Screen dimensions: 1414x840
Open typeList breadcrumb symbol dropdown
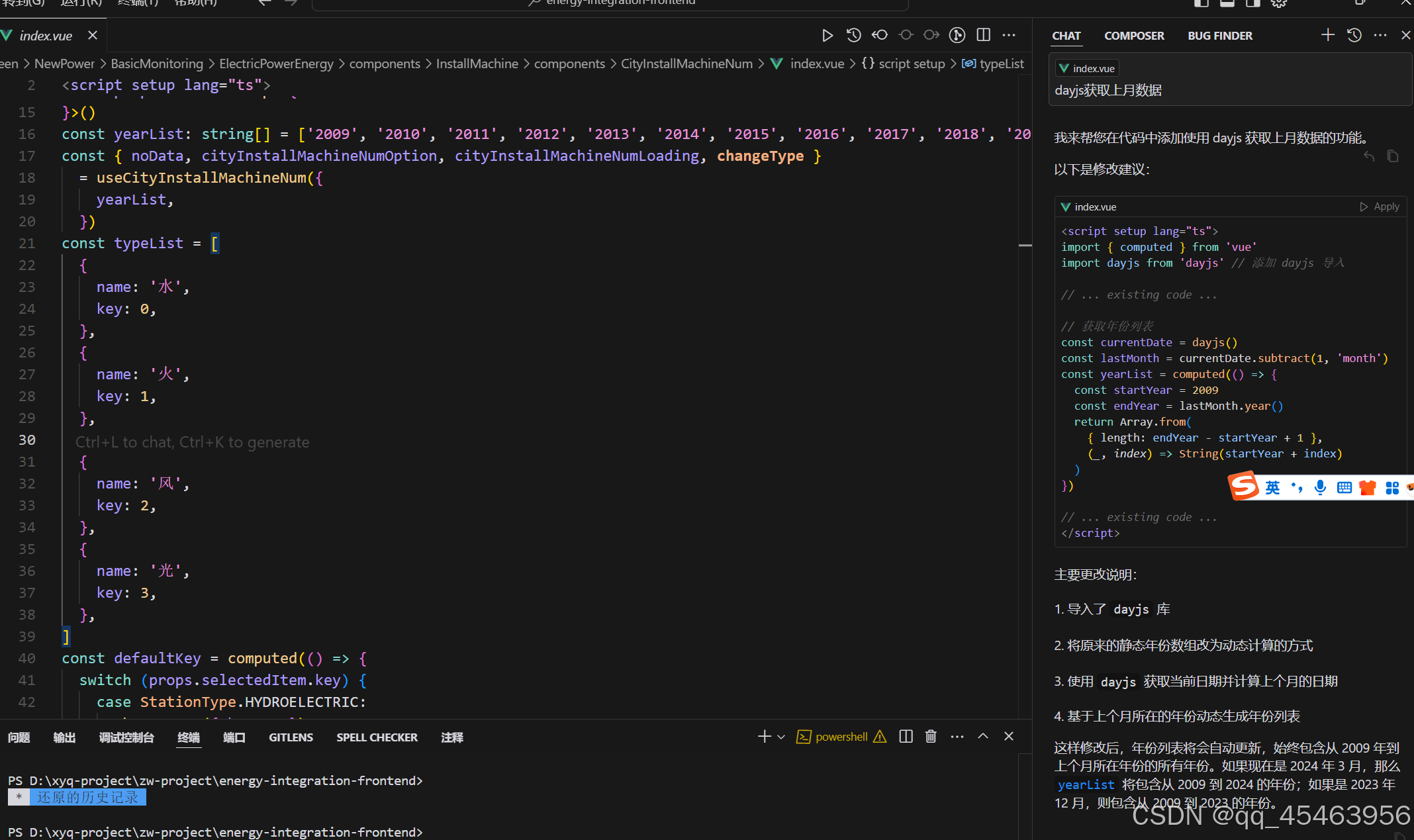tap(1000, 64)
